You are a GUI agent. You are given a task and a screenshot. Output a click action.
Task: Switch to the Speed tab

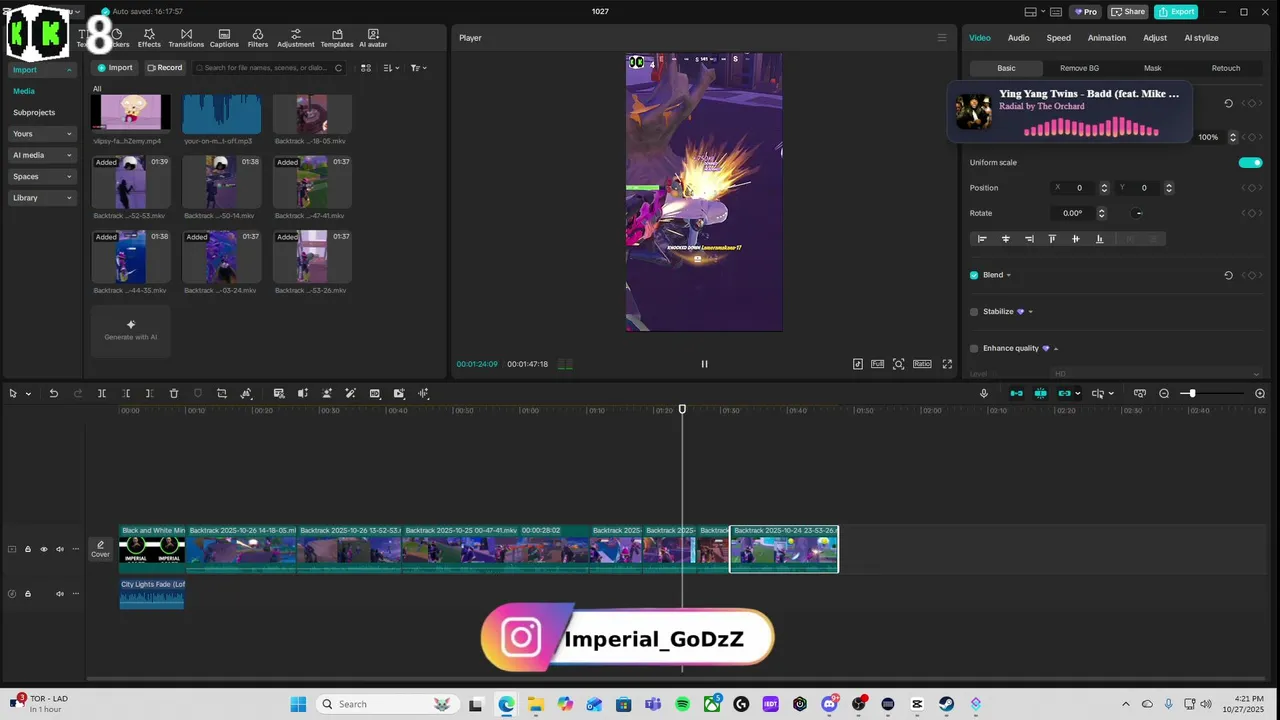click(1058, 38)
